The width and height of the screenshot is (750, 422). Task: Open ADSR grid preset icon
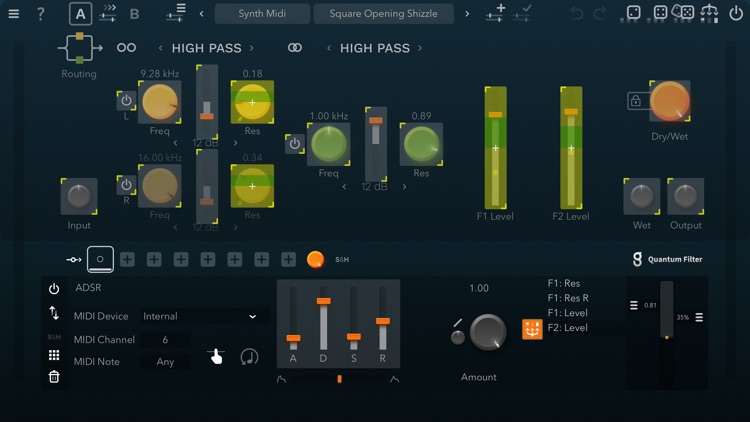click(x=54, y=355)
